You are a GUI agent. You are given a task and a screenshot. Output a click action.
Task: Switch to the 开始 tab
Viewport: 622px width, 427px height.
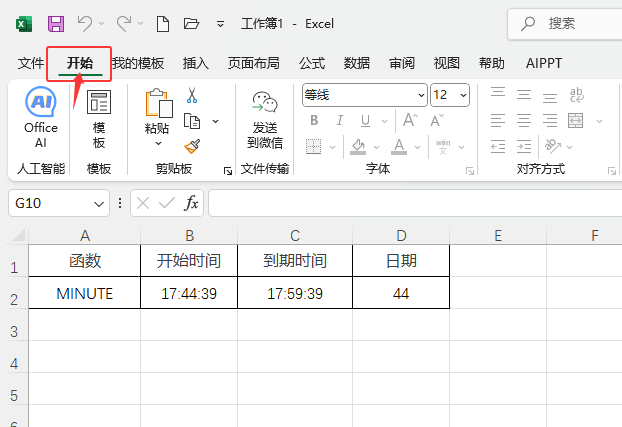[x=80, y=63]
